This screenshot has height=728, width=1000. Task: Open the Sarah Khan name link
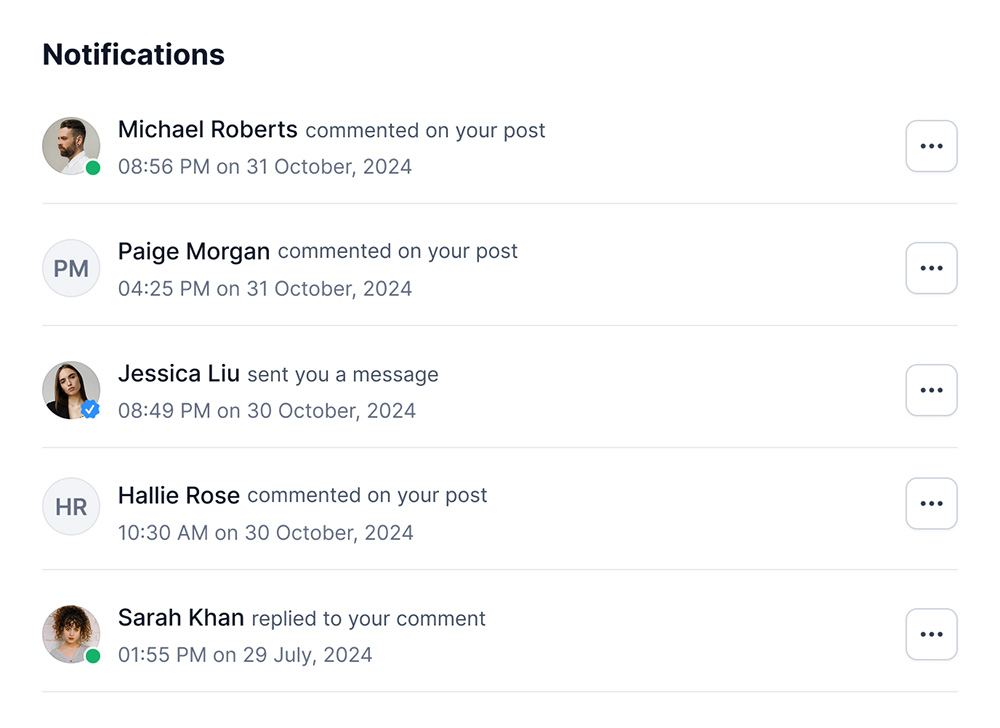[x=180, y=618]
